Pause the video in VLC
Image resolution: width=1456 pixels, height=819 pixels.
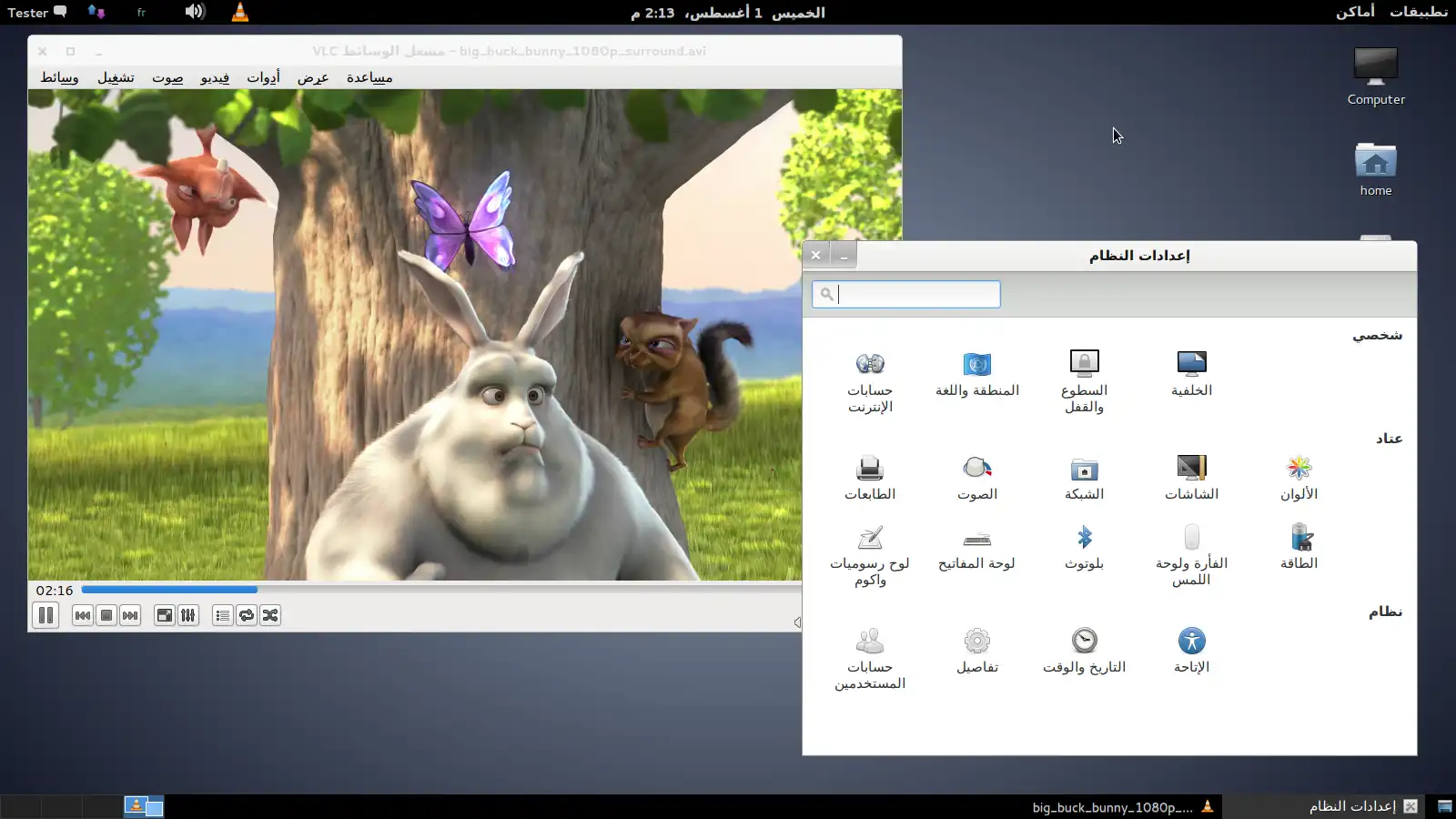tap(45, 615)
